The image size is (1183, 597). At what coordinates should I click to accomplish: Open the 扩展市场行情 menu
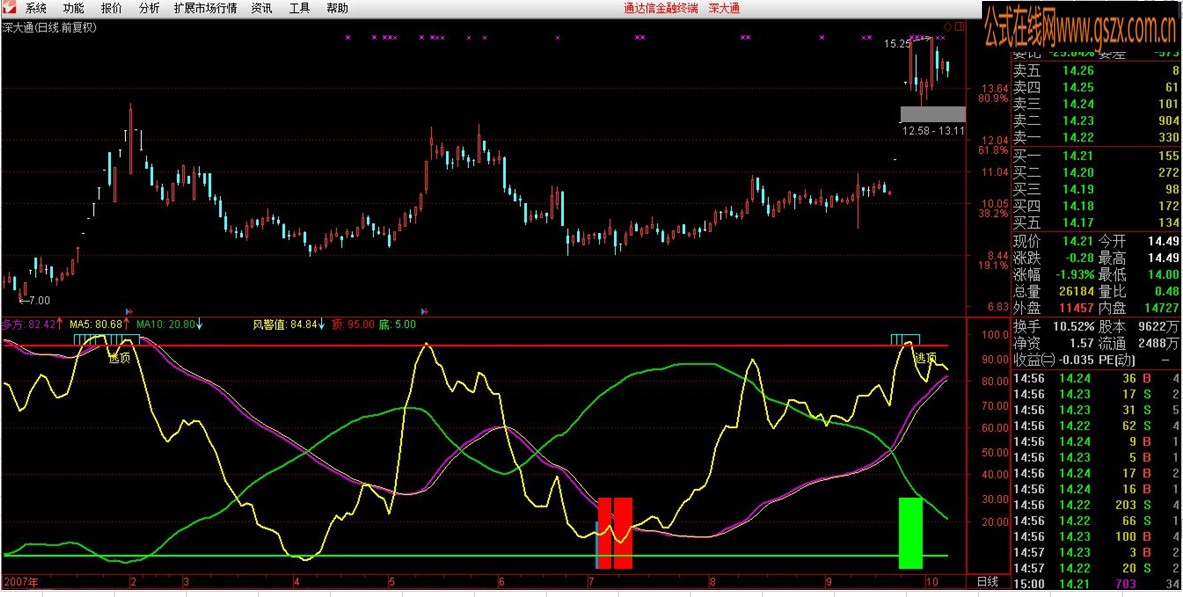click(205, 9)
